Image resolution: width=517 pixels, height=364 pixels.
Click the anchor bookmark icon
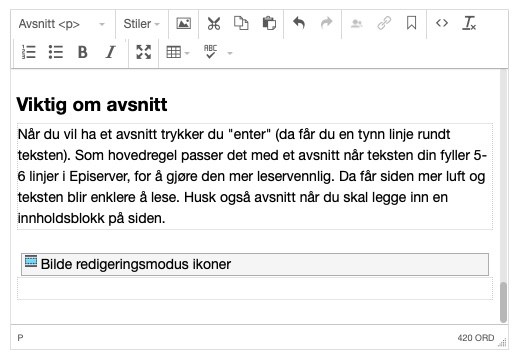[x=412, y=24]
